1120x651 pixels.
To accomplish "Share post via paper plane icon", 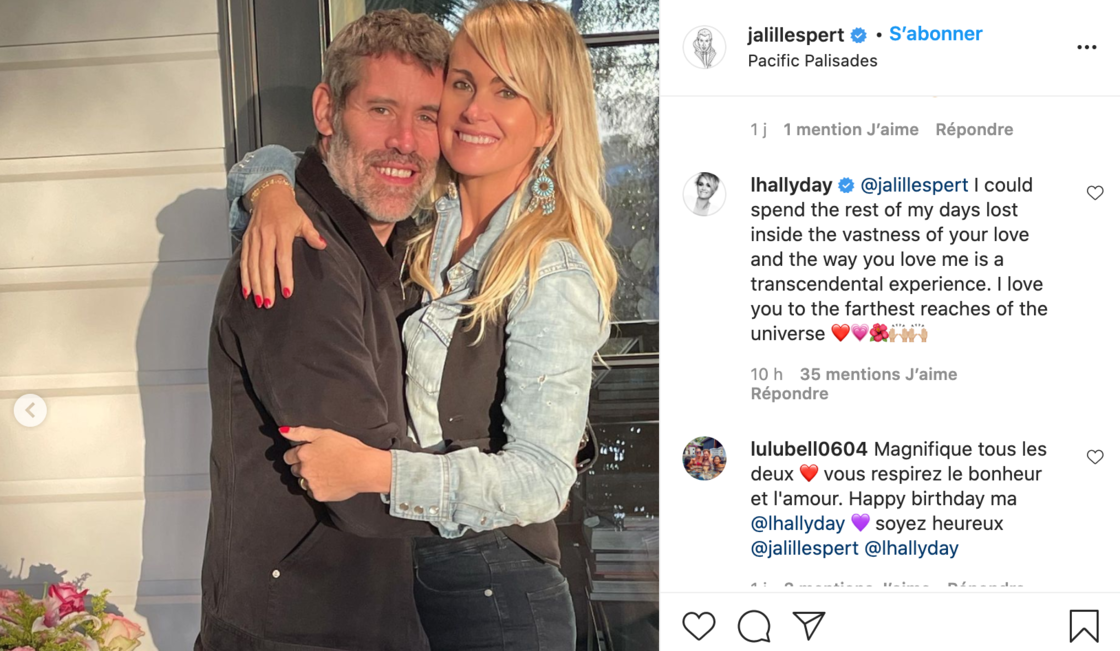I will point(809,625).
